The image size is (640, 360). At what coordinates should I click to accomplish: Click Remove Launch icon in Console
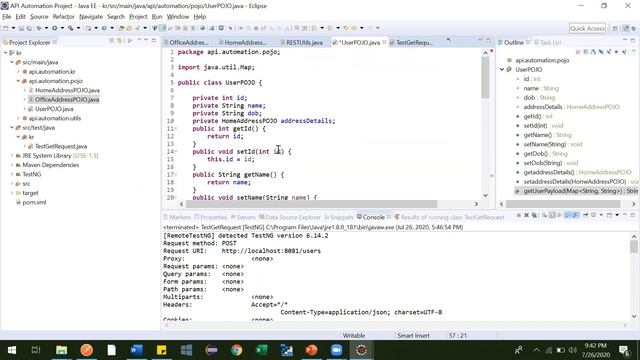(527, 215)
